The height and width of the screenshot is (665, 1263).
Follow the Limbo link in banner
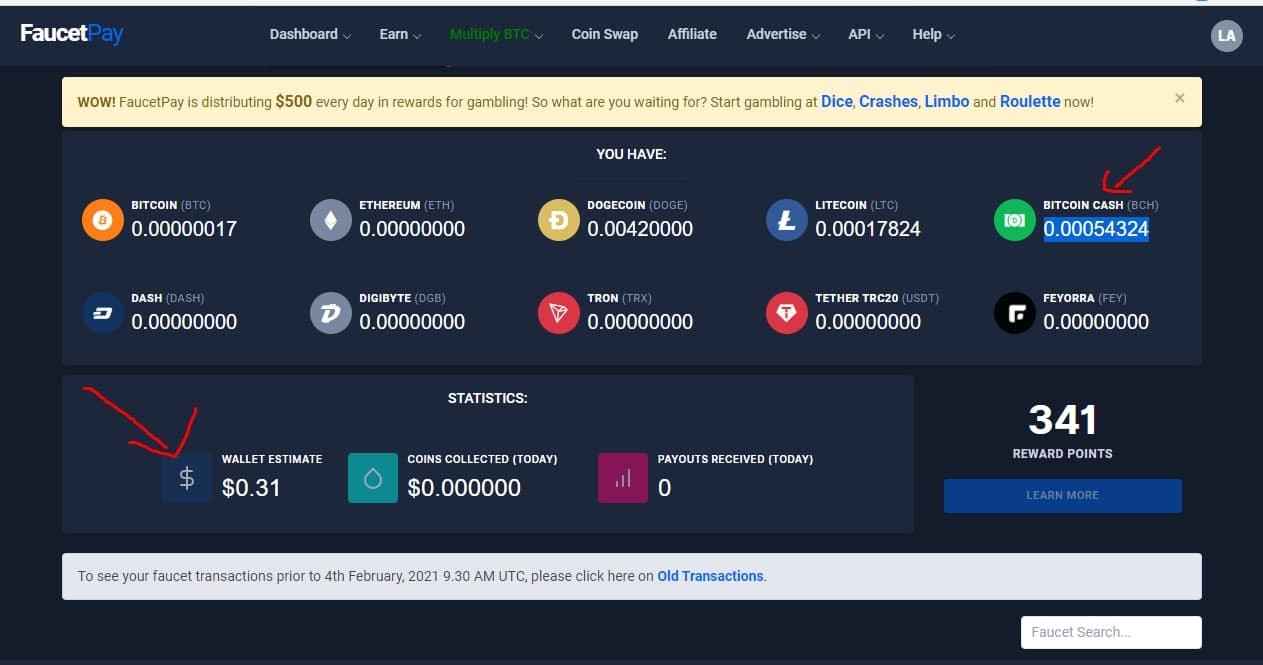(x=946, y=102)
